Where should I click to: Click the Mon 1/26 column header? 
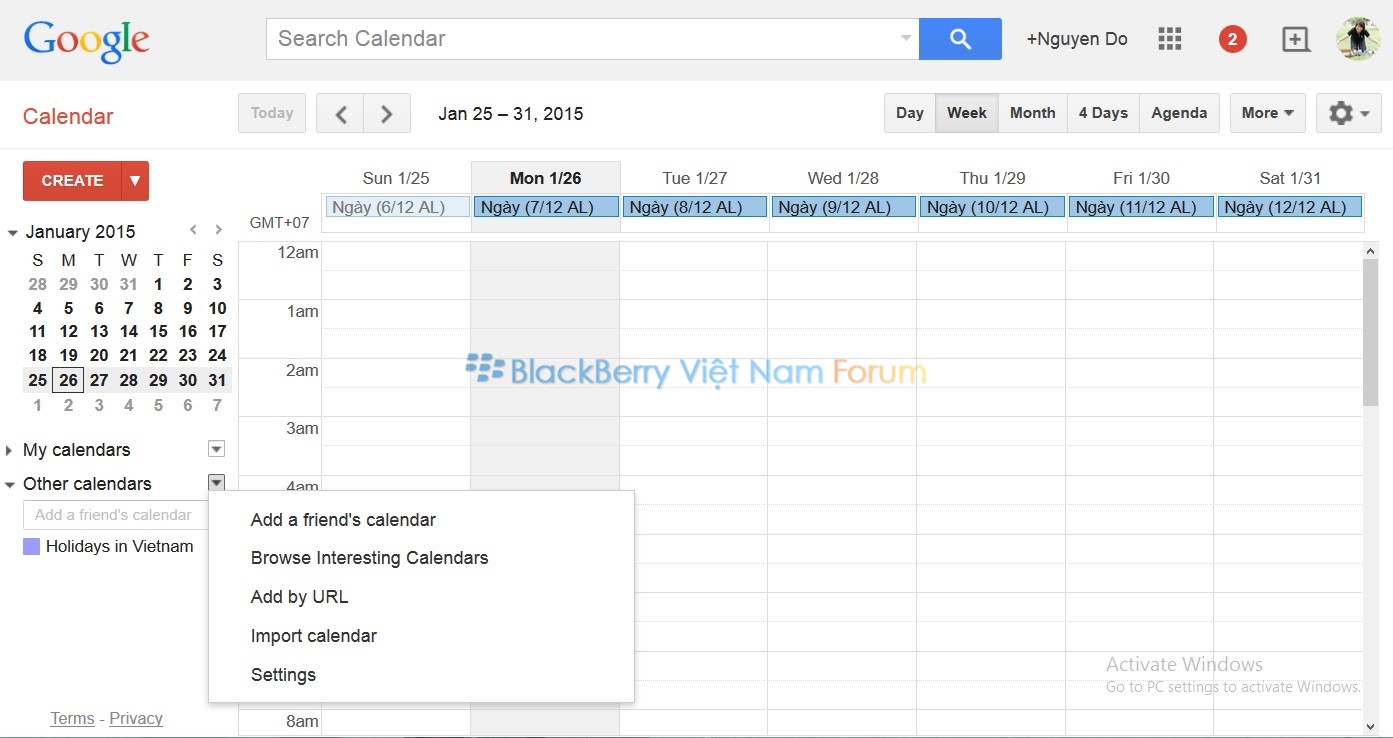coord(545,178)
